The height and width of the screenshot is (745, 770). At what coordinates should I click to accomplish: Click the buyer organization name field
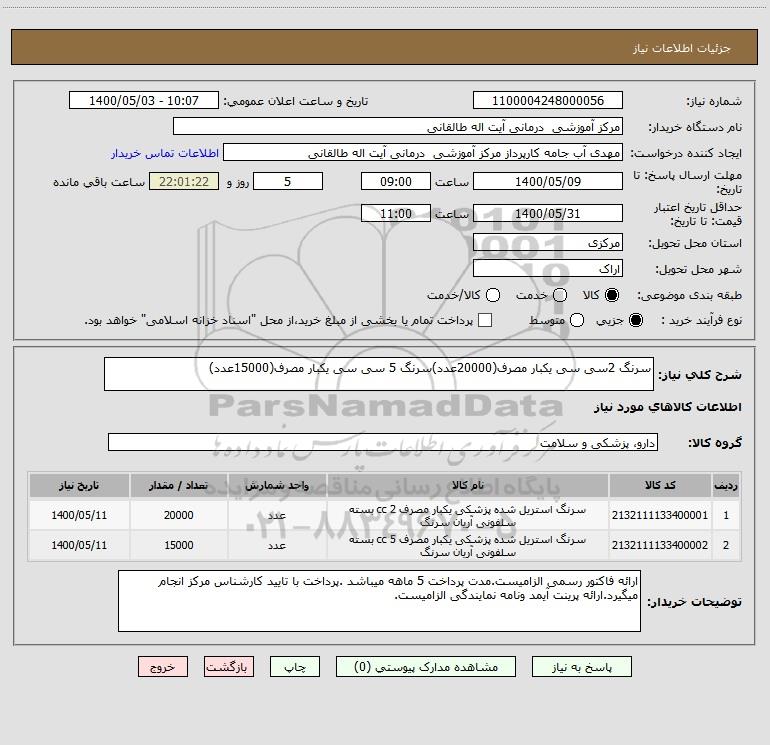pyautogui.click(x=398, y=126)
